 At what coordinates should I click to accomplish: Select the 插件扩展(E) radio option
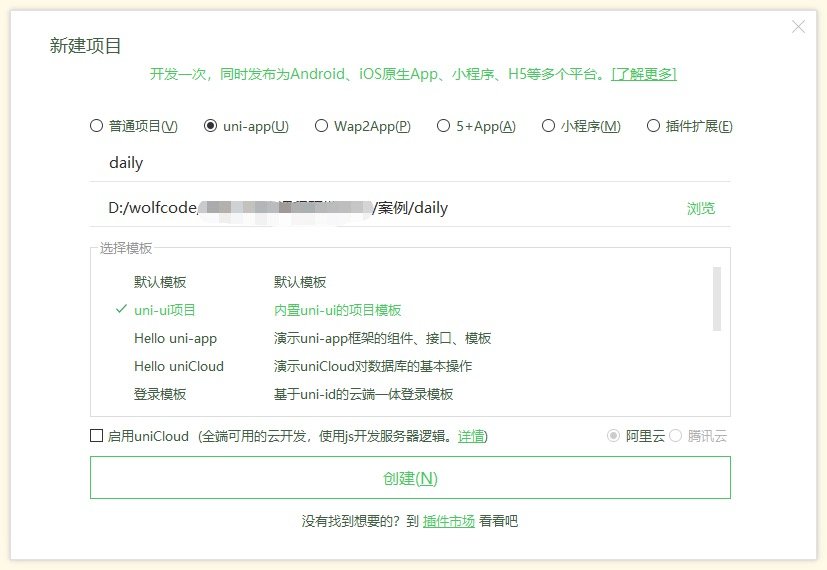coord(654,126)
